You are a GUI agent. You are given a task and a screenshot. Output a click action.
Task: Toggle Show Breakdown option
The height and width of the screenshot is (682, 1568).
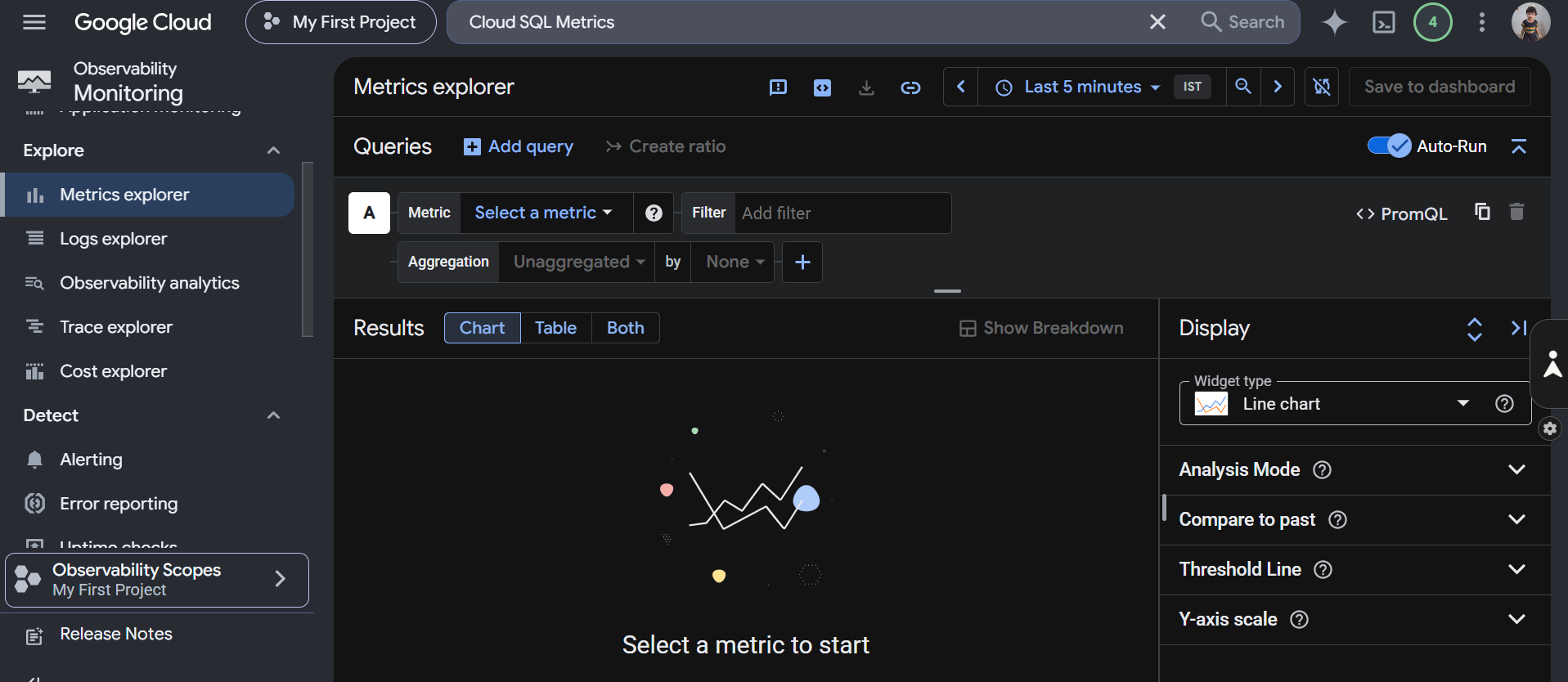coord(1041,328)
